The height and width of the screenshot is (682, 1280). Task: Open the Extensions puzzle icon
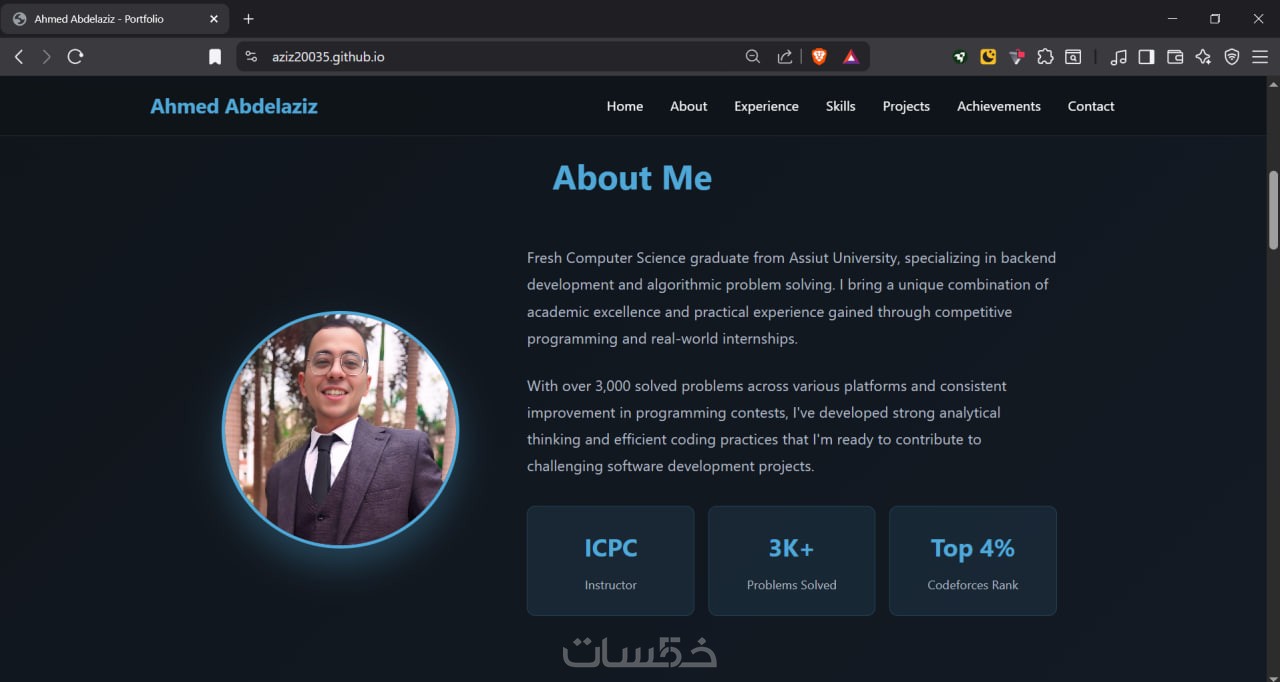point(1045,57)
